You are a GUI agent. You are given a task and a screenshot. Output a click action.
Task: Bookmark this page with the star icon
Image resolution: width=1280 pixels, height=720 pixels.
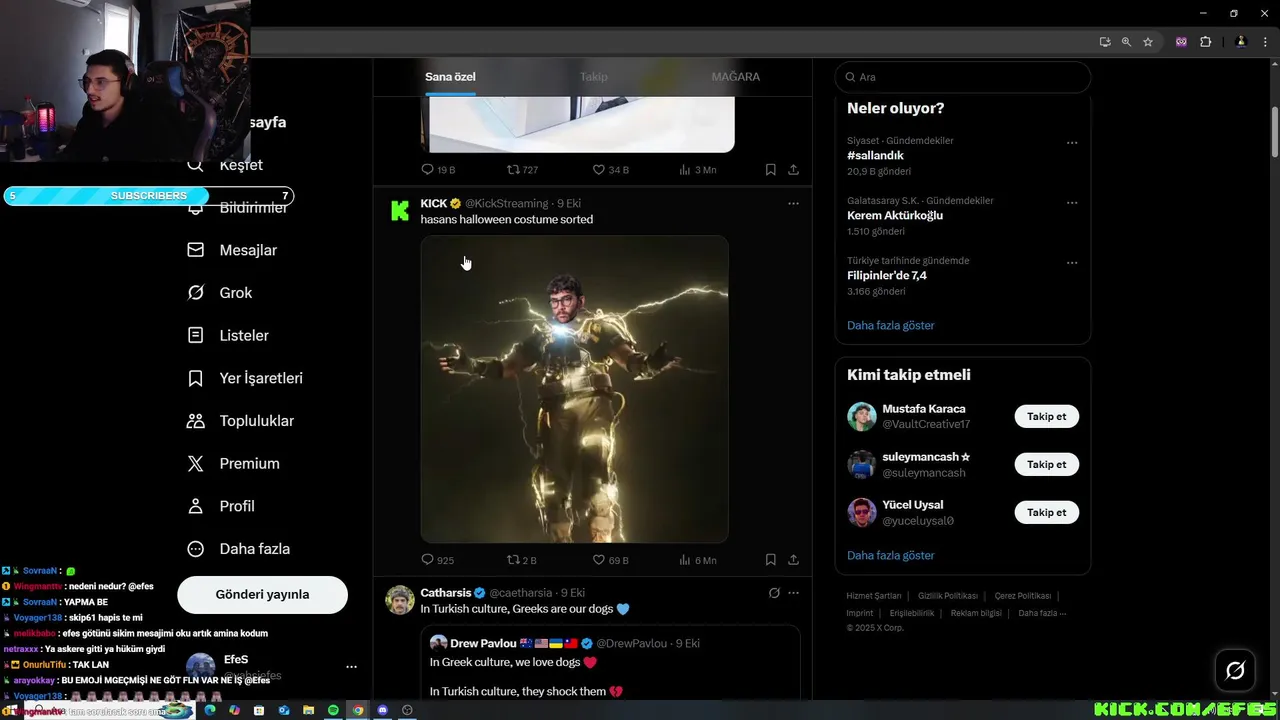click(1148, 42)
